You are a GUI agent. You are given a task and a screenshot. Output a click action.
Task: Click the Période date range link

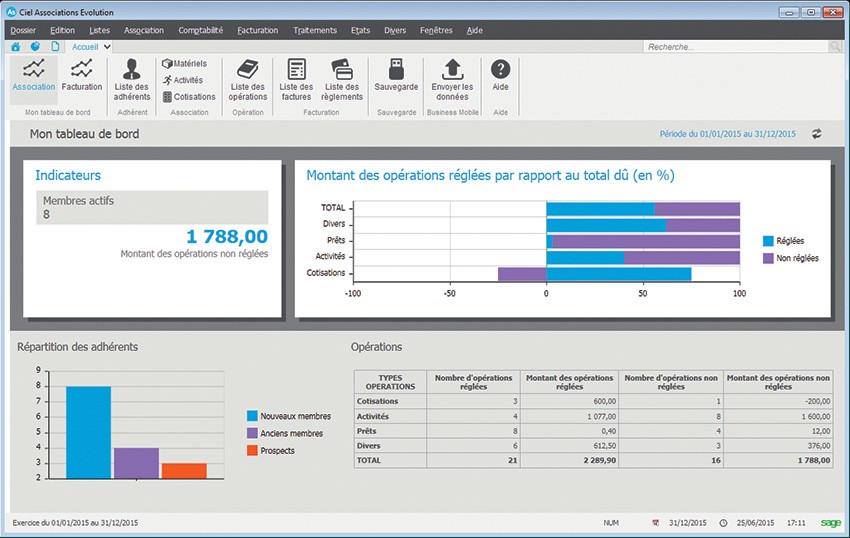[x=728, y=133]
